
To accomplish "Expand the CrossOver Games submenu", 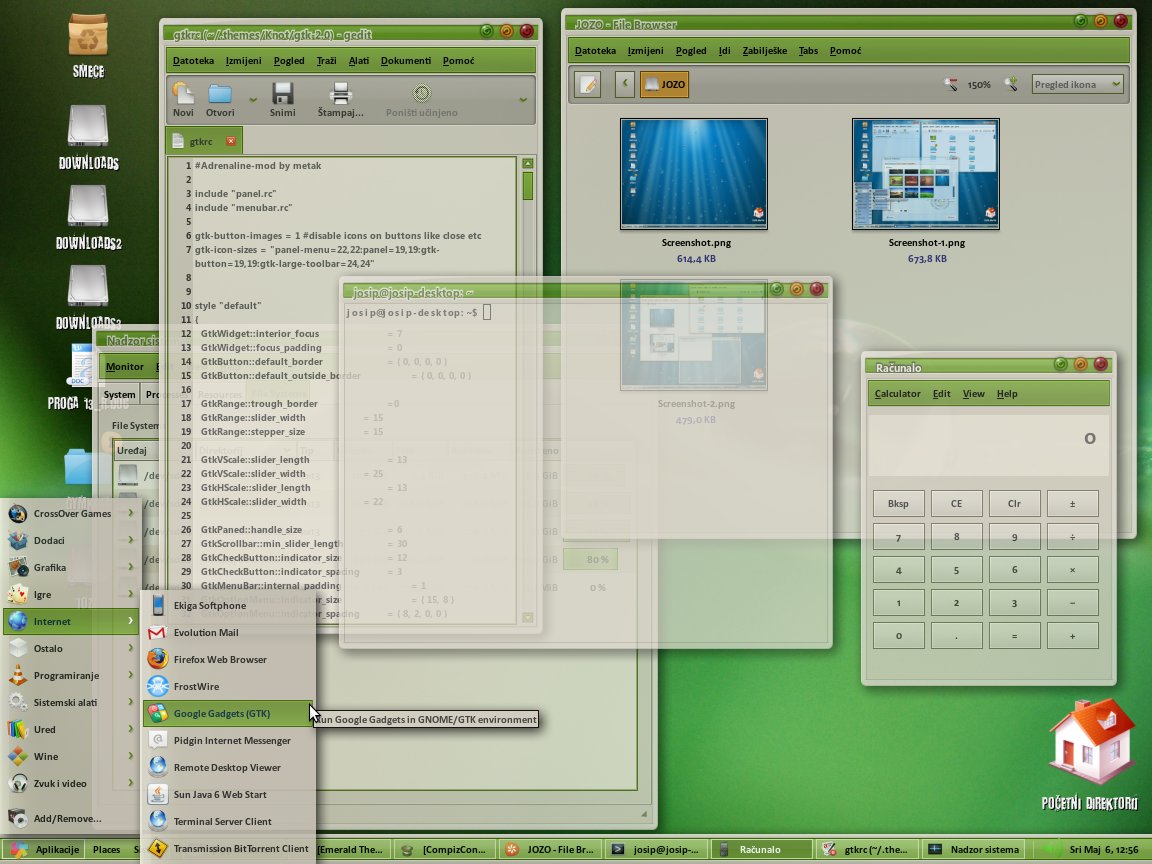I will coord(71,514).
